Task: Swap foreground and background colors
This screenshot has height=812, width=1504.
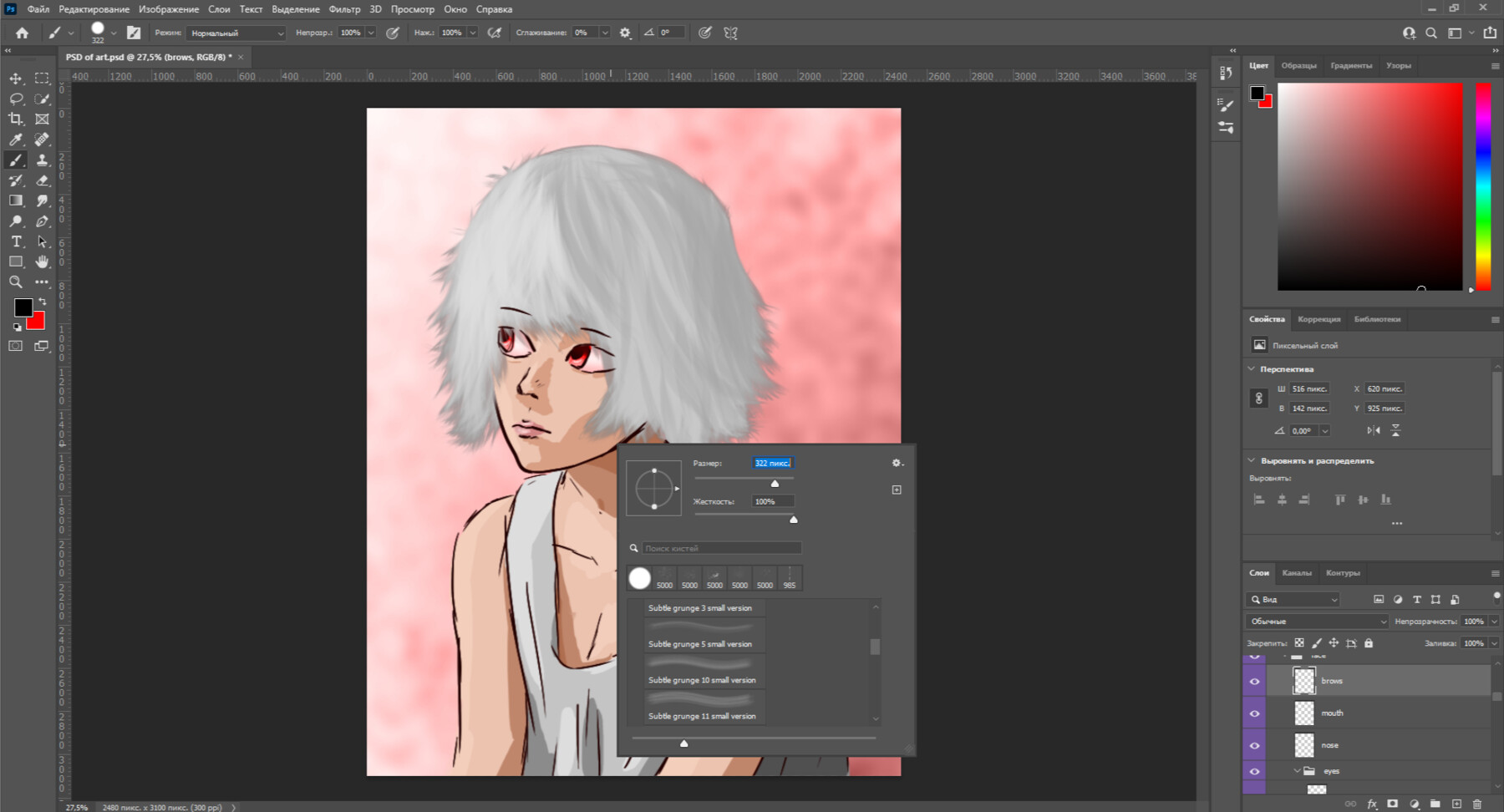Action: point(42,302)
